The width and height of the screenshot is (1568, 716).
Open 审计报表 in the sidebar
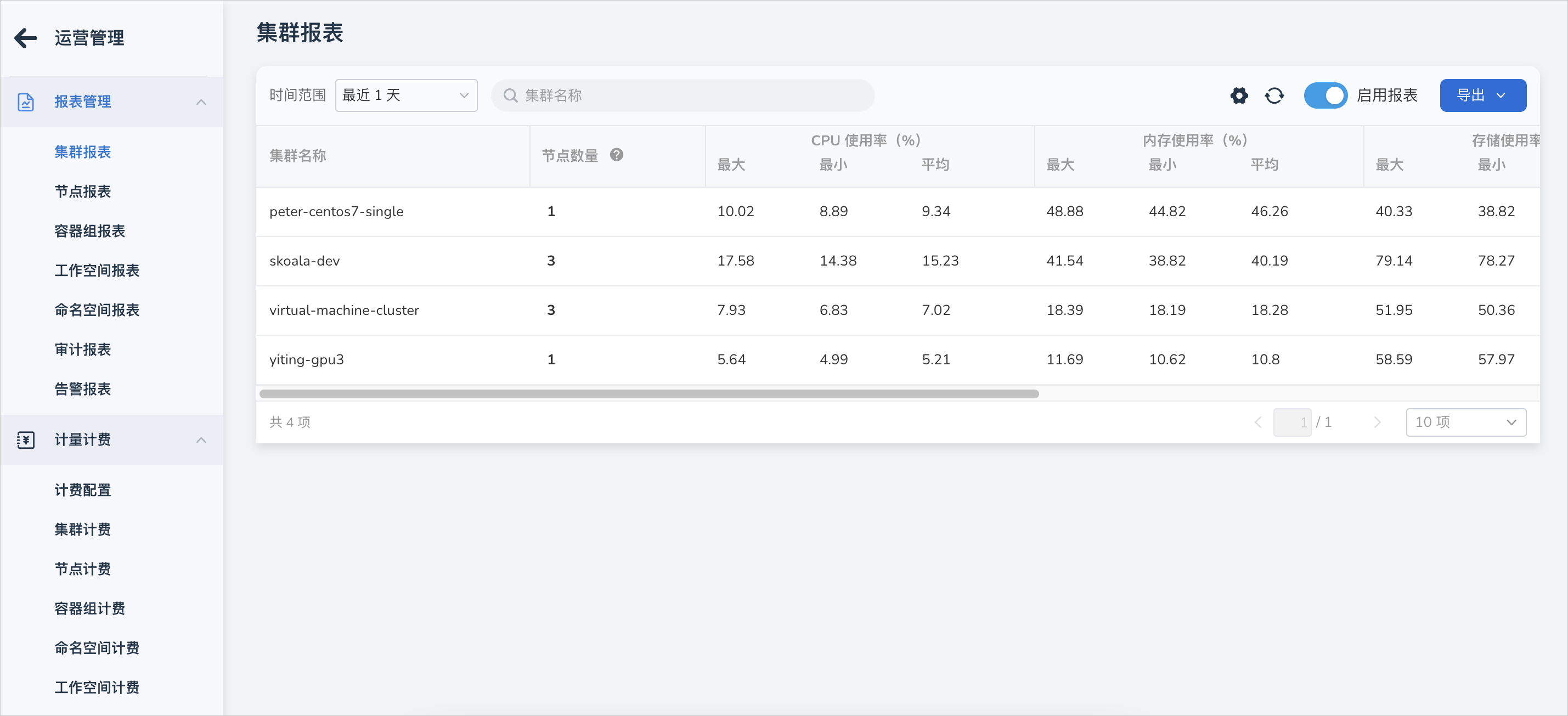coord(83,349)
